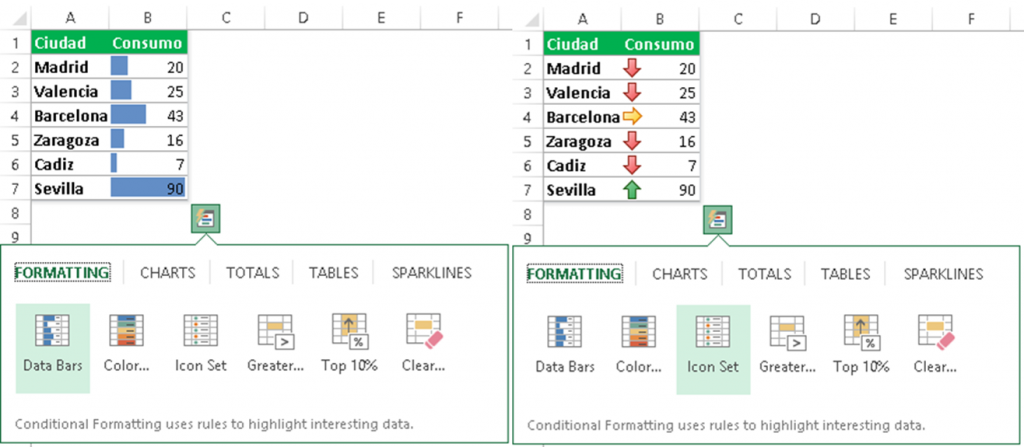Switch to CHARTS tab in left panel

coord(168,273)
